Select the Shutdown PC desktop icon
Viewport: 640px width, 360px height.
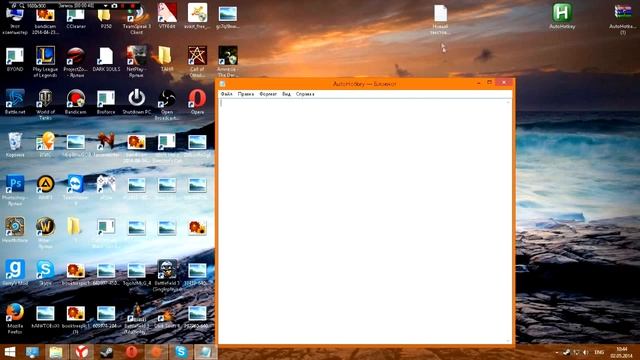[136, 102]
